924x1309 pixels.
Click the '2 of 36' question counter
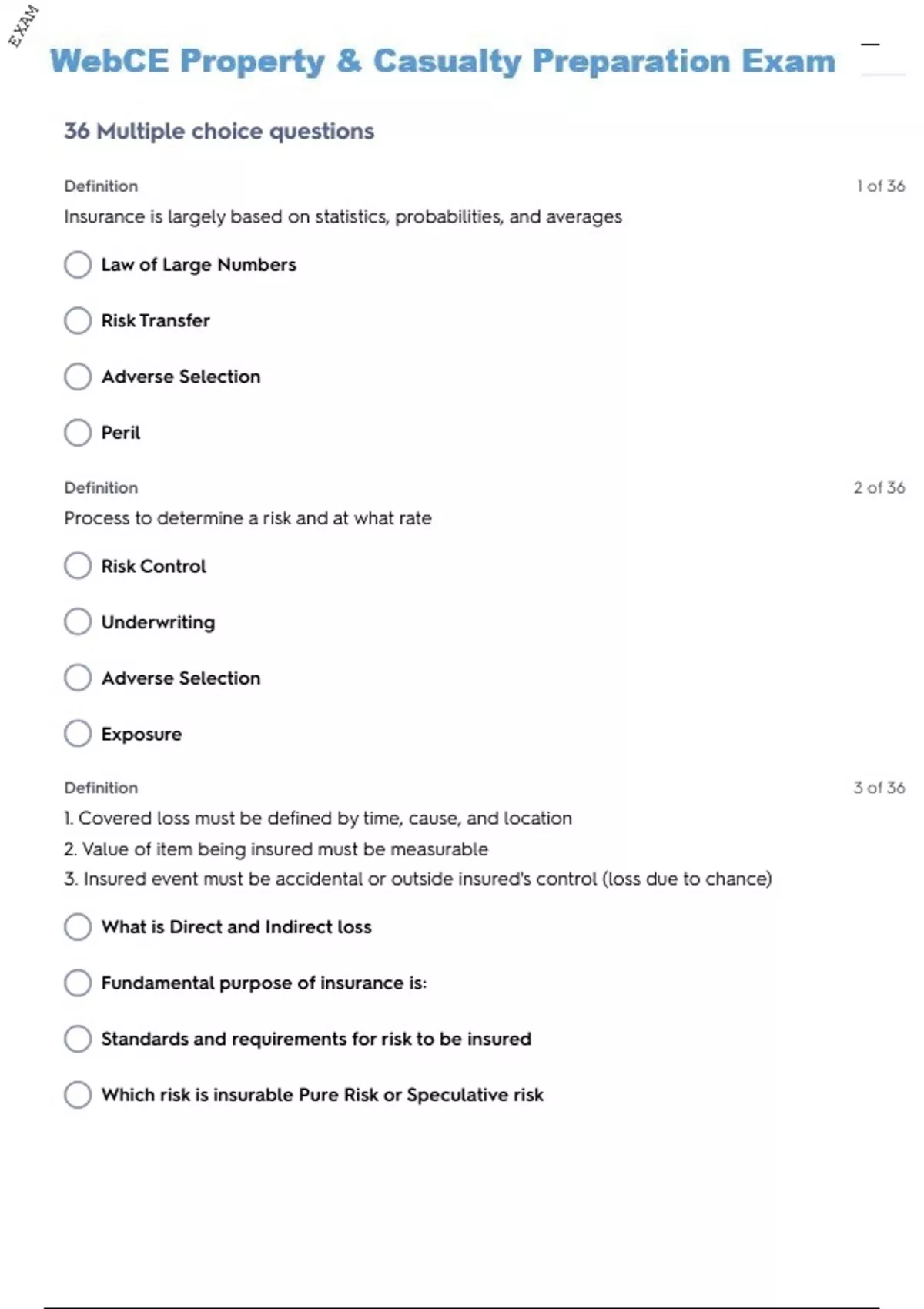point(879,487)
